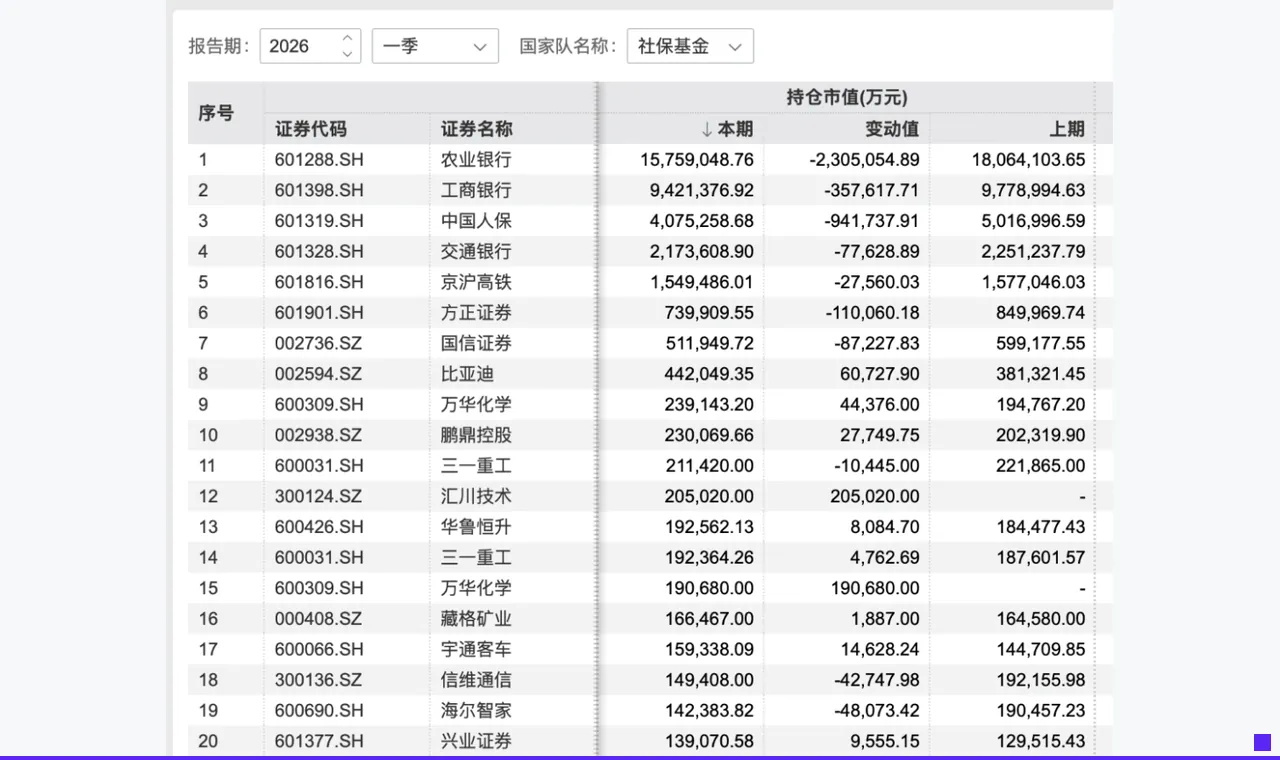Select the 中国人保 name cell
Viewport: 1280px width, 760px height.
476,221
